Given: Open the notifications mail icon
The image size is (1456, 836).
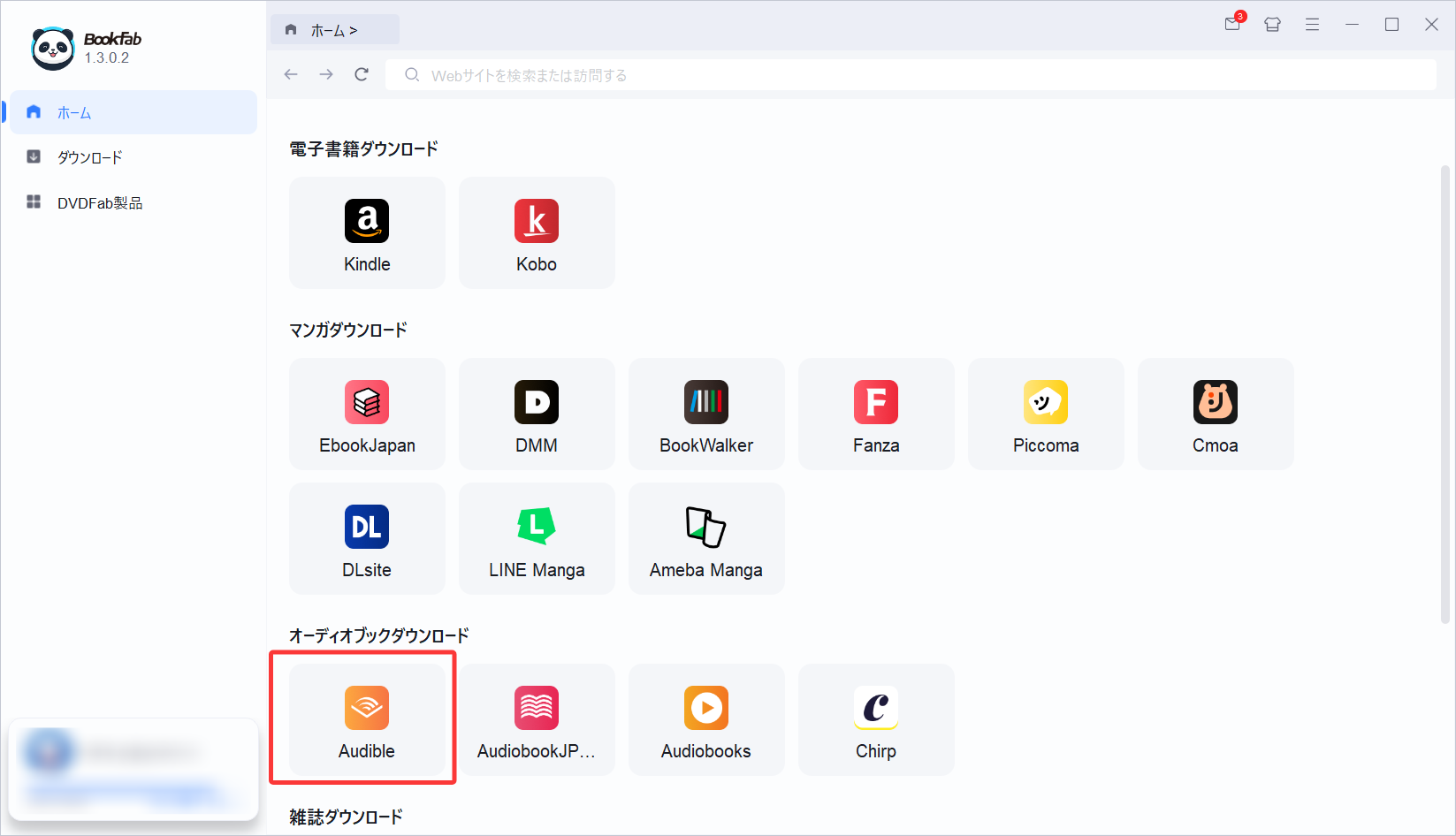Looking at the screenshot, I should point(1233,24).
